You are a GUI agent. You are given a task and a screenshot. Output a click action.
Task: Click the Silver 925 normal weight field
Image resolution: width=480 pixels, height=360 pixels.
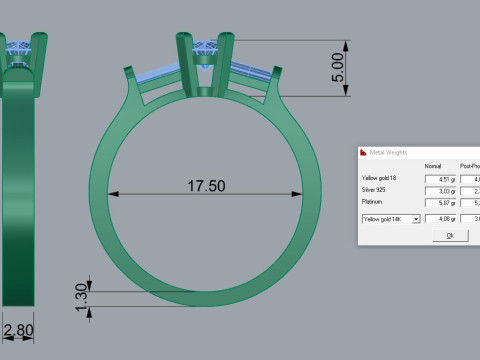440,191
